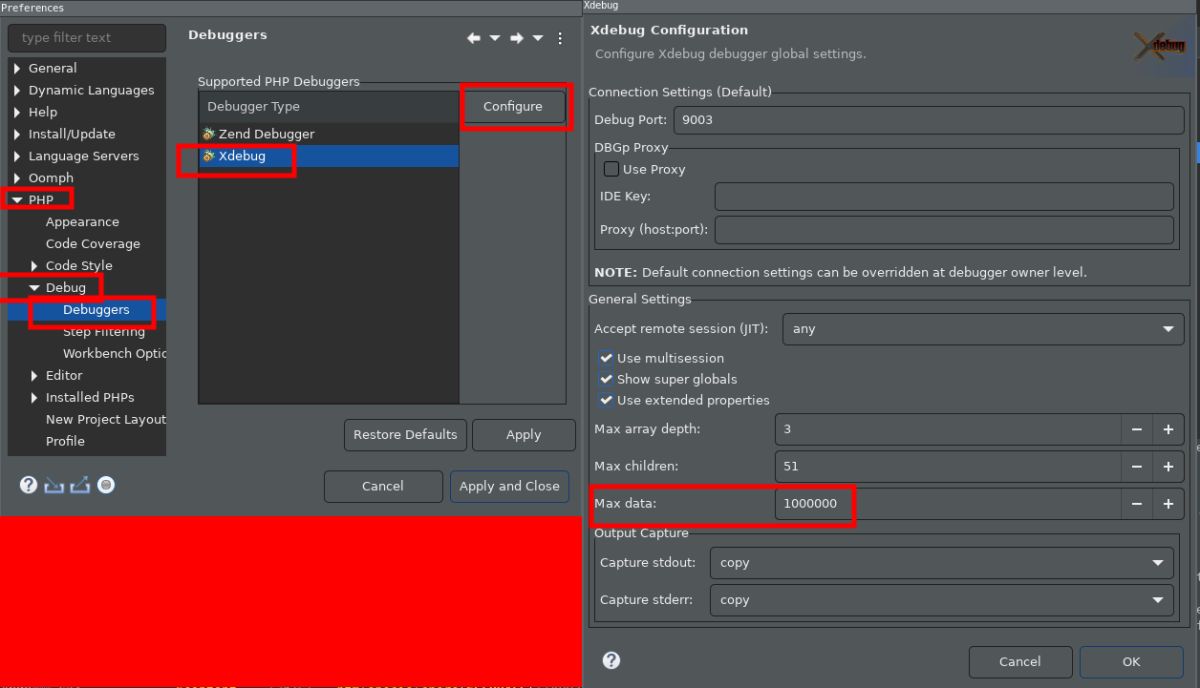Collapse the Debug tree node

click(x=35, y=288)
